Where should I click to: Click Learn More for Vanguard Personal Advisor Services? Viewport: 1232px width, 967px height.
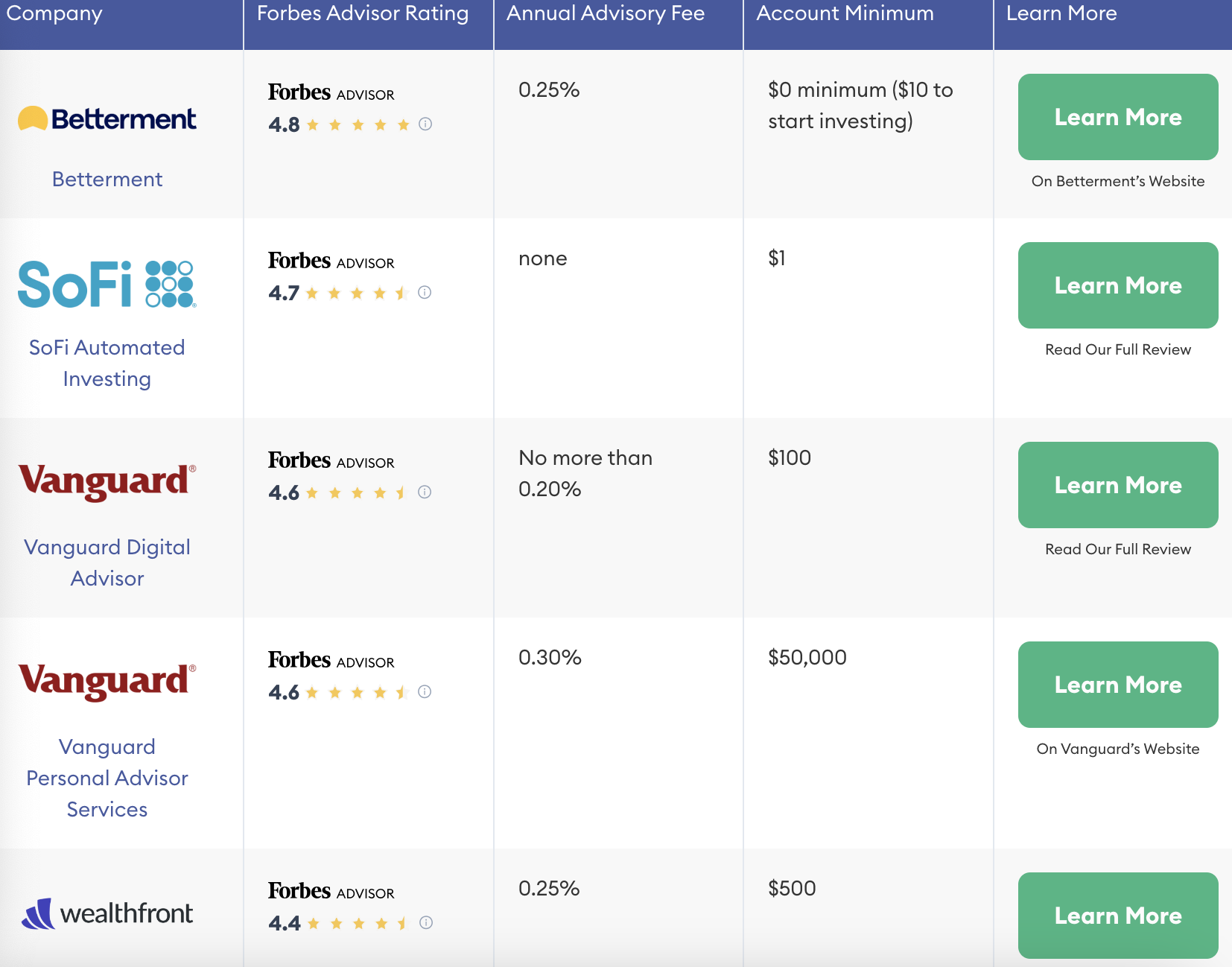[x=1117, y=685]
